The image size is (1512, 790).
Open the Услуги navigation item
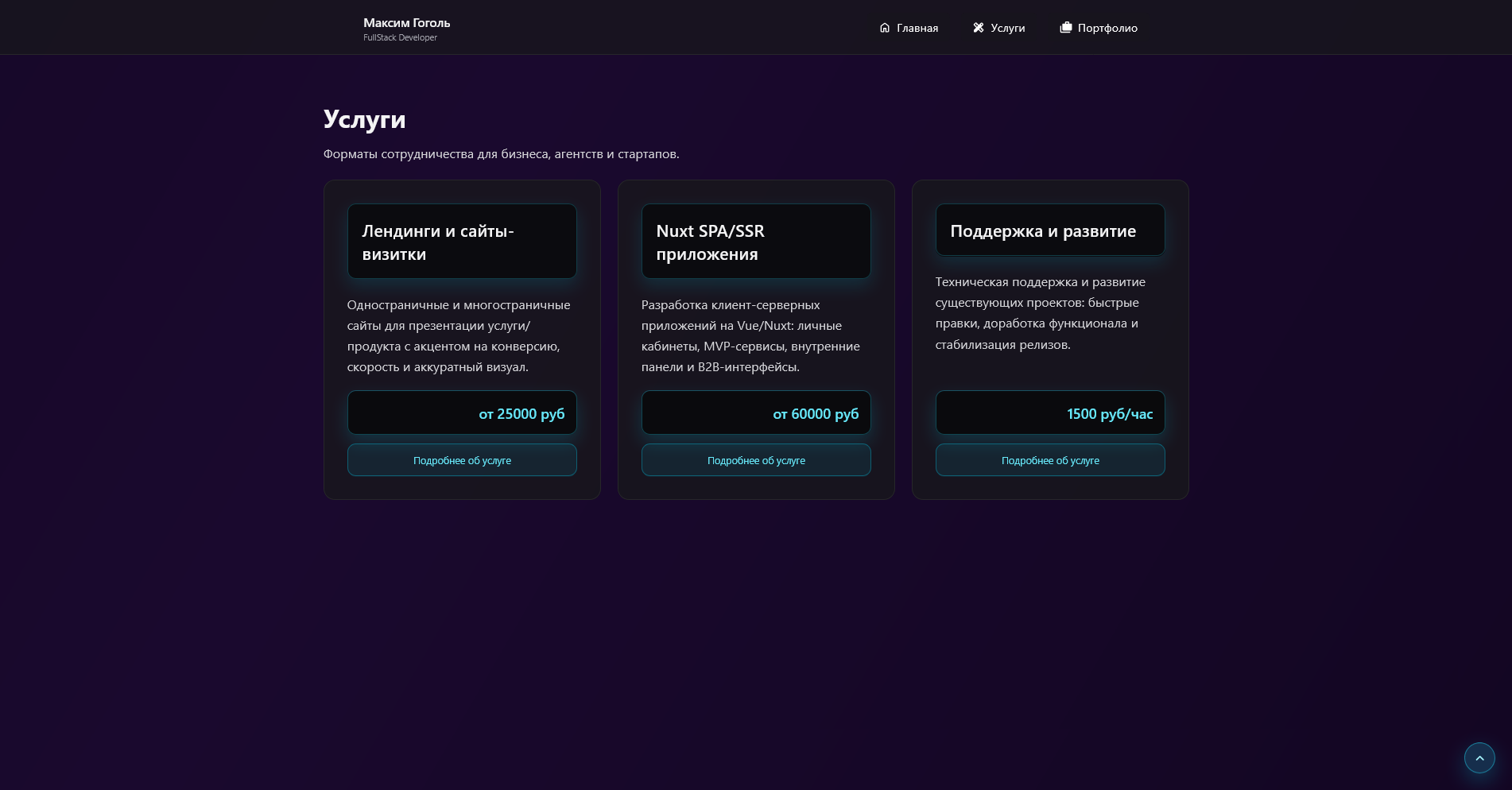999,28
